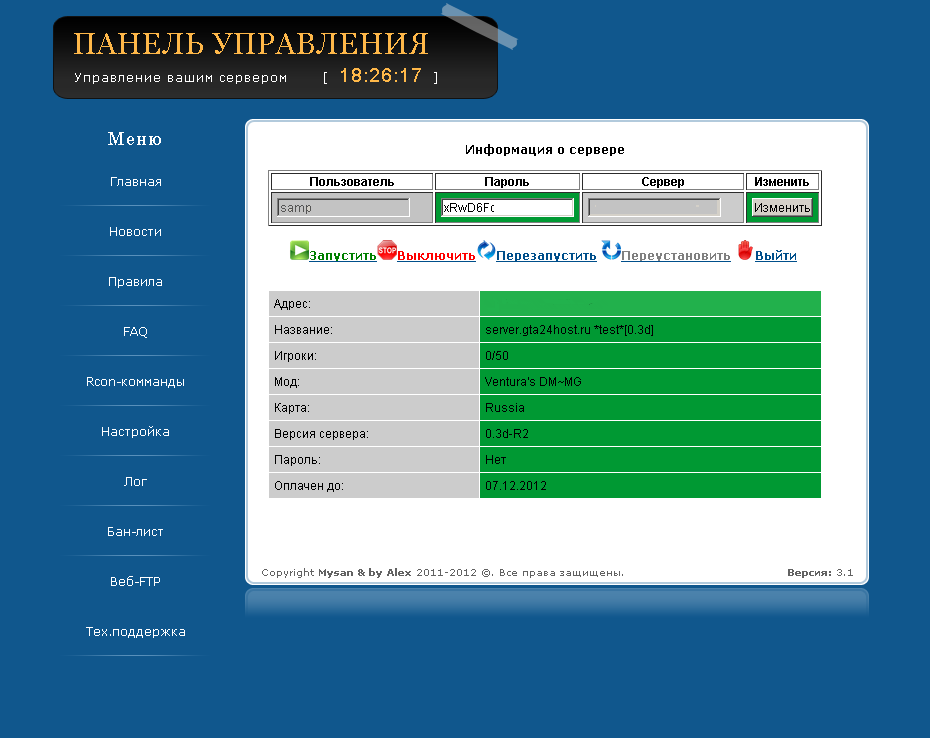Open the Новости menu item
Screen dimensions: 930x738
(x=135, y=232)
